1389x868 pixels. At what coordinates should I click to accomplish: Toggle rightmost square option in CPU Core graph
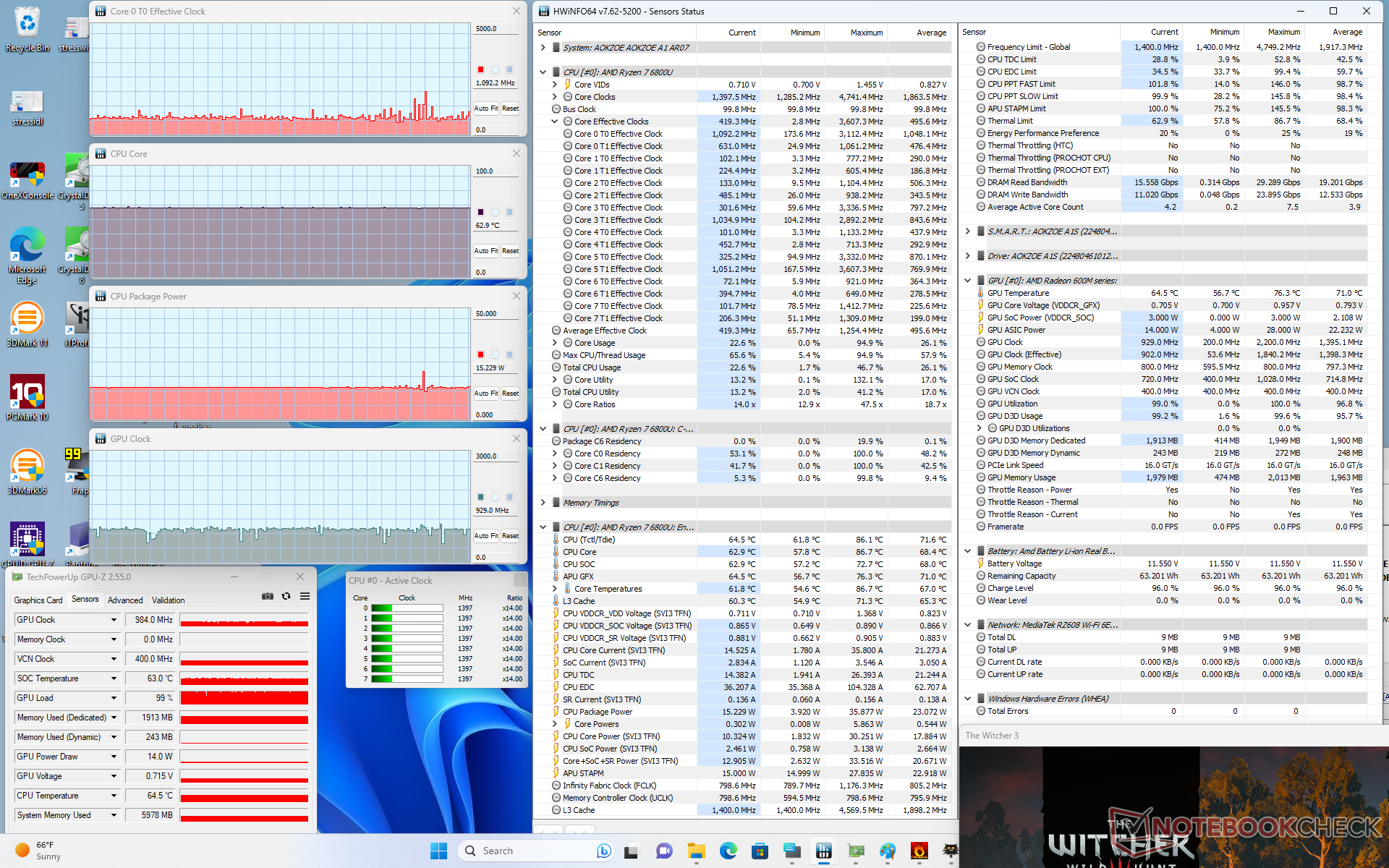click(x=509, y=212)
